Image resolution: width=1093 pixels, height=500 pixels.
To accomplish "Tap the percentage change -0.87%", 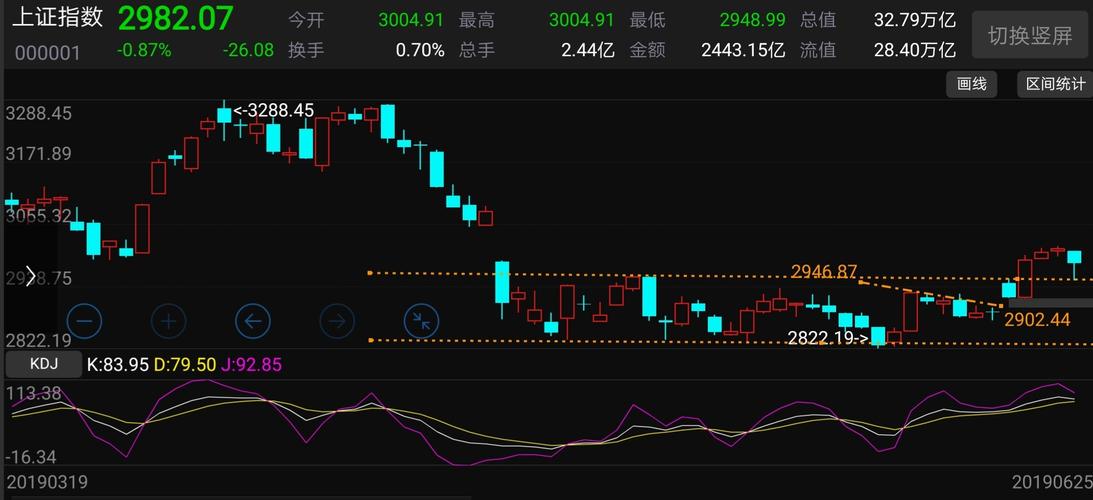I will pos(144,50).
